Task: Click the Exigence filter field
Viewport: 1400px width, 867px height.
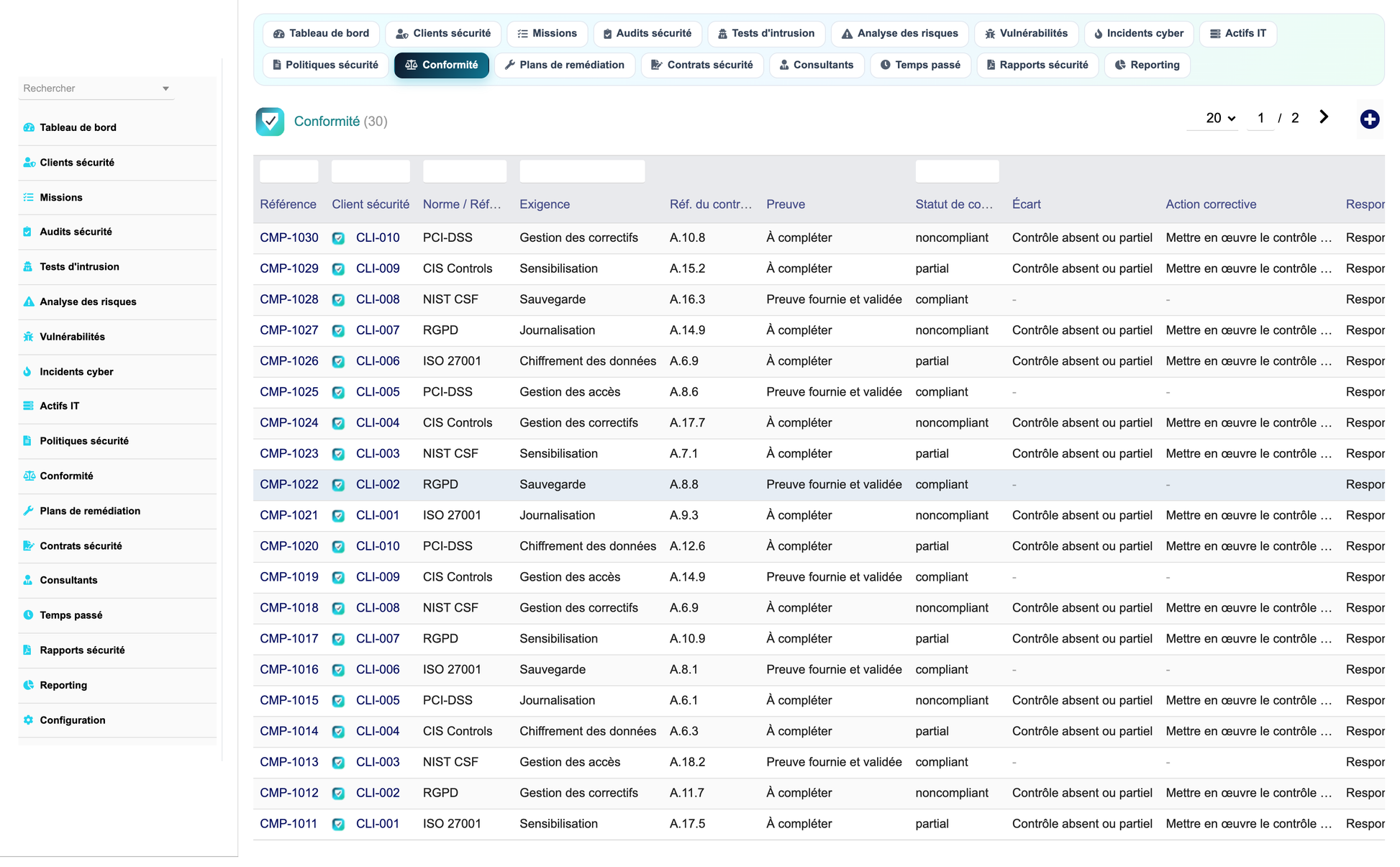Action: [x=582, y=171]
